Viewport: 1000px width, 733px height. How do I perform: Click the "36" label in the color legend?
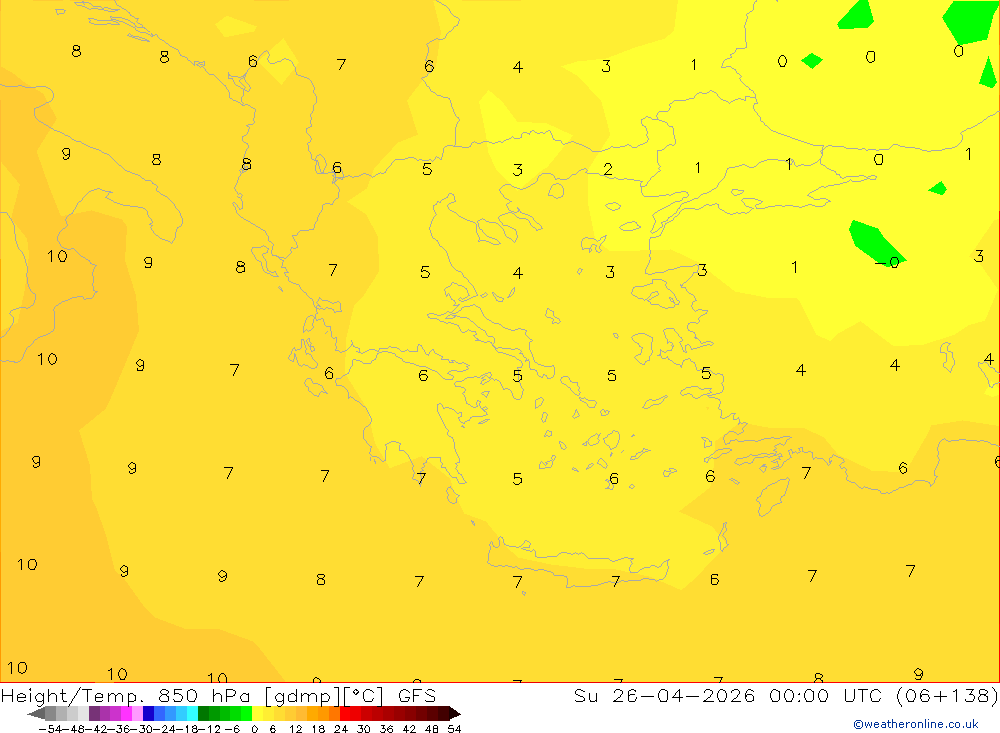point(386,729)
